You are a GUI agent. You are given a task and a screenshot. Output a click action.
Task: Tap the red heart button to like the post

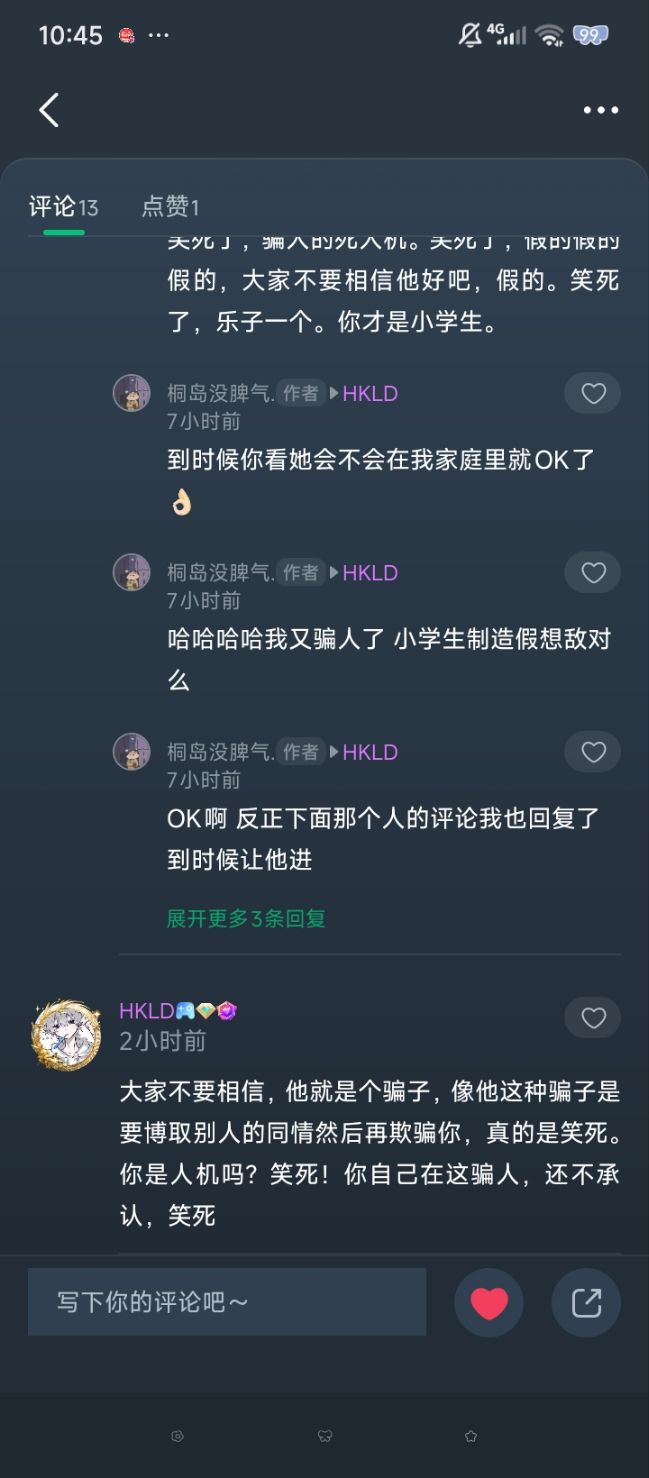pos(489,1302)
